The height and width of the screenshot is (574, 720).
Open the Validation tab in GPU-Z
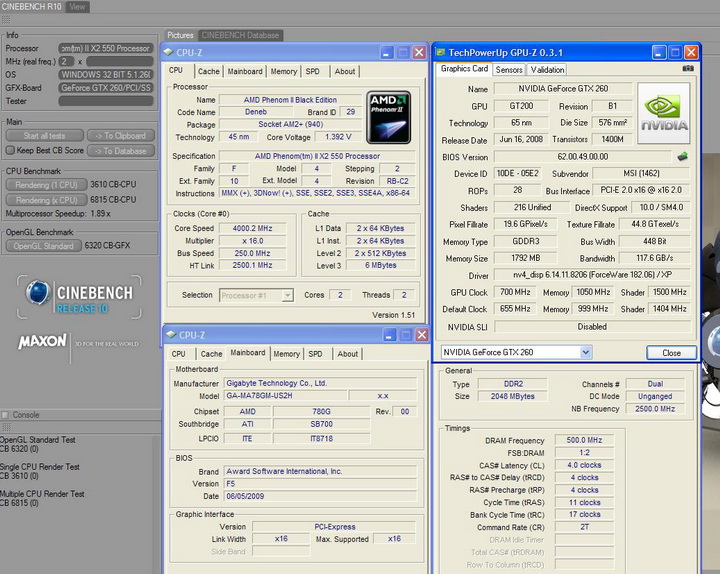(547, 70)
